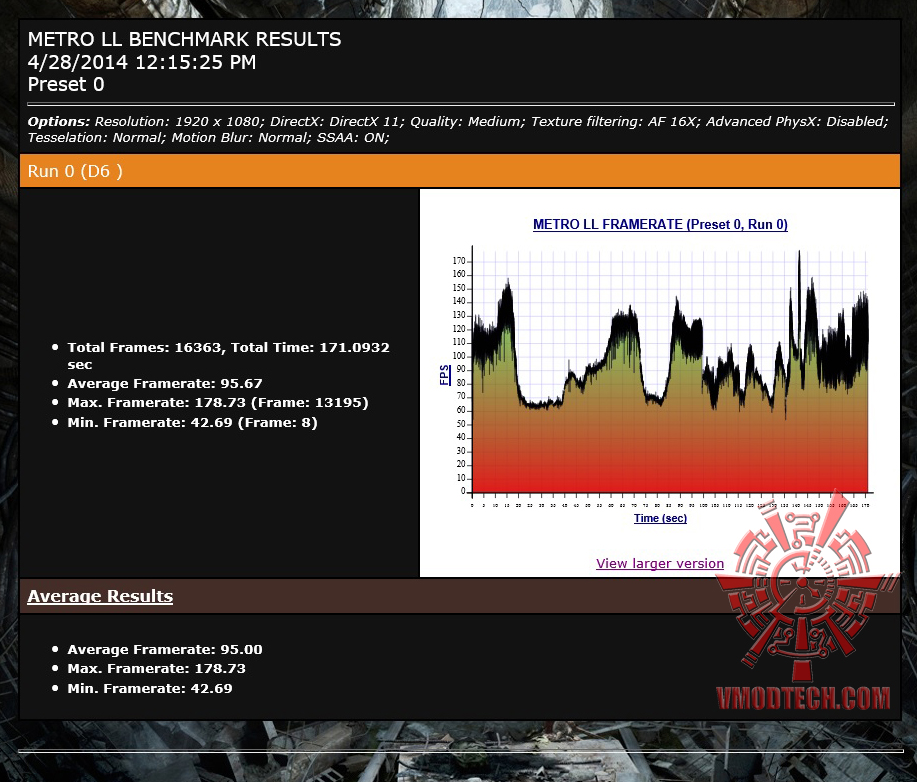
Task: Click the METRO LL BENCHMARK RESULTS title
Action: tap(184, 39)
